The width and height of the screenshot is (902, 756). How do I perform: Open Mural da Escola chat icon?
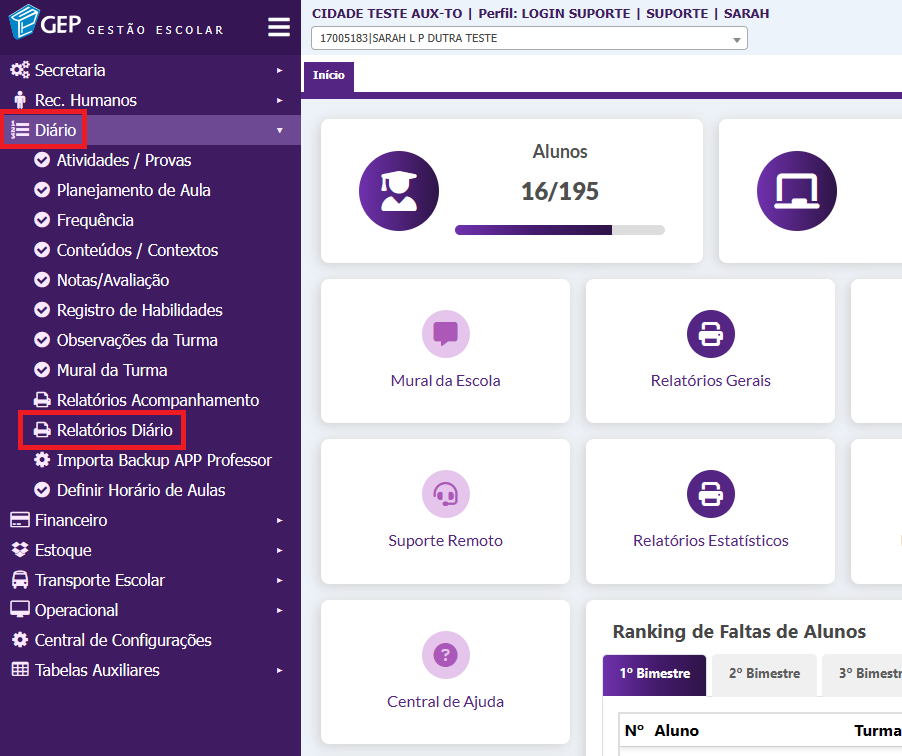pos(445,334)
